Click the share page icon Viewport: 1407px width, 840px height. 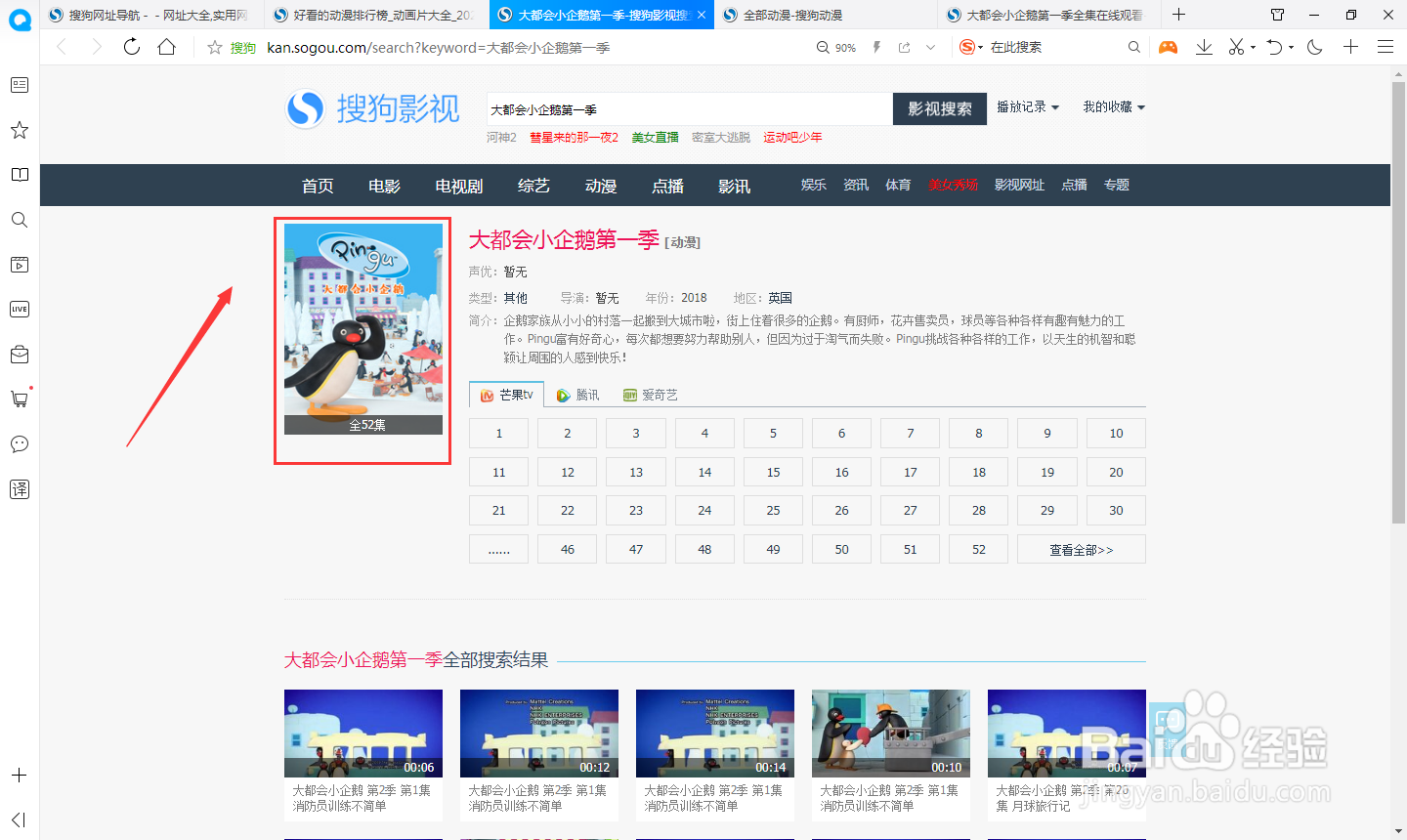coord(904,47)
